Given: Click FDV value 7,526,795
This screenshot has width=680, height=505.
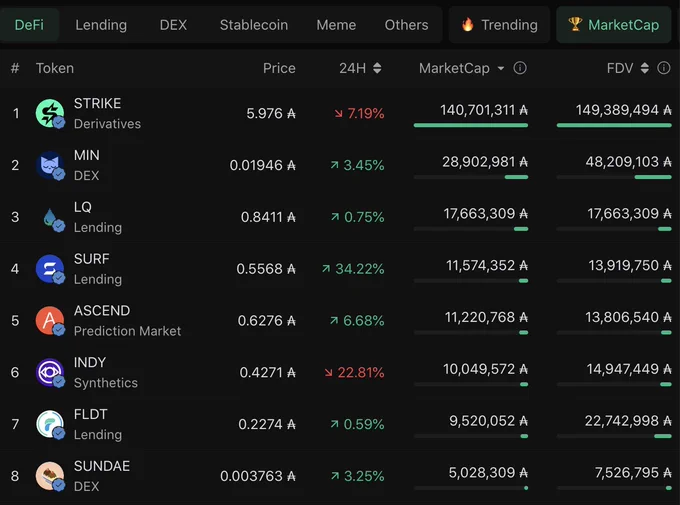Looking at the screenshot, I should (x=633, y=473).
